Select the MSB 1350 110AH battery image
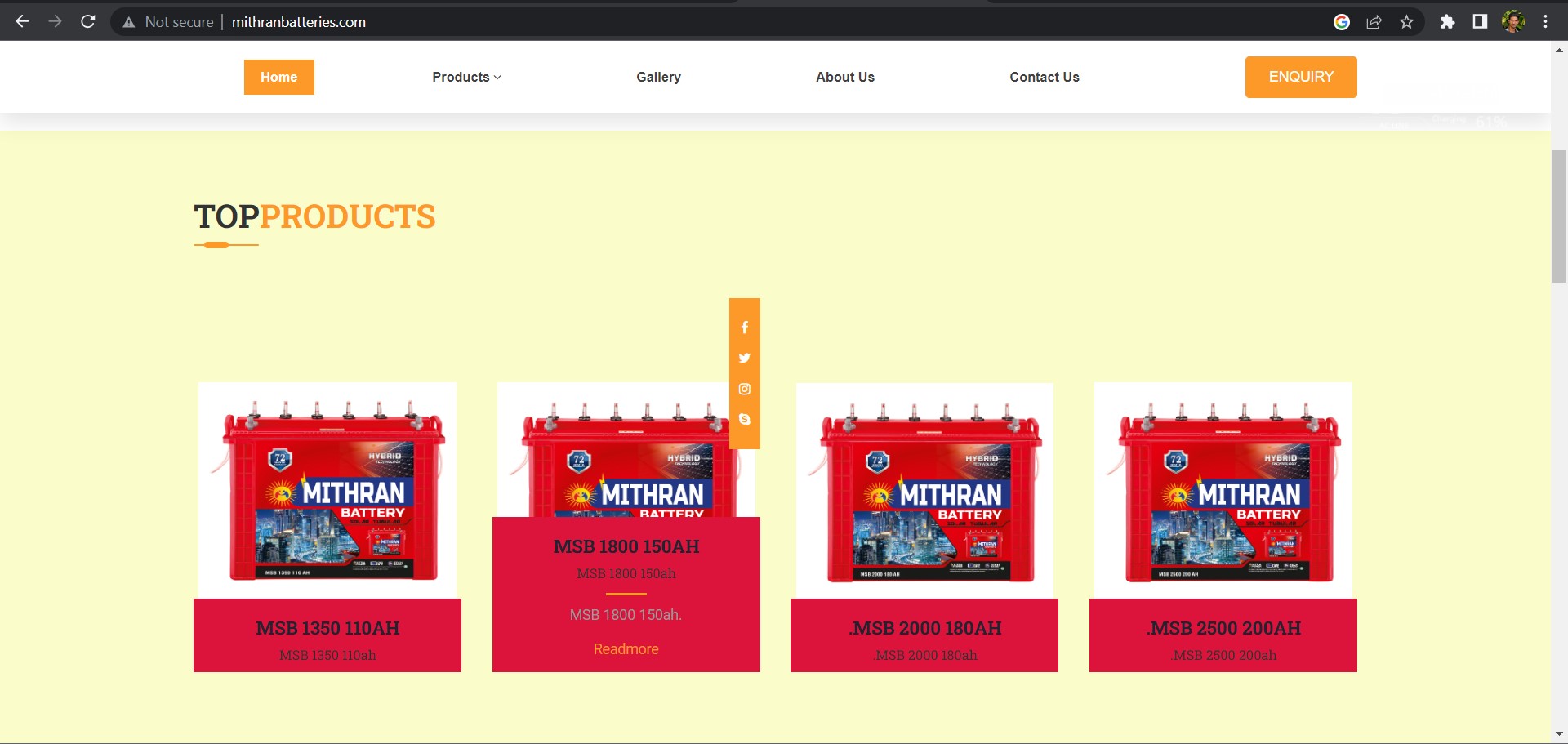The height and width of the screenshot is (744, 1568). (x=327, y=490)
